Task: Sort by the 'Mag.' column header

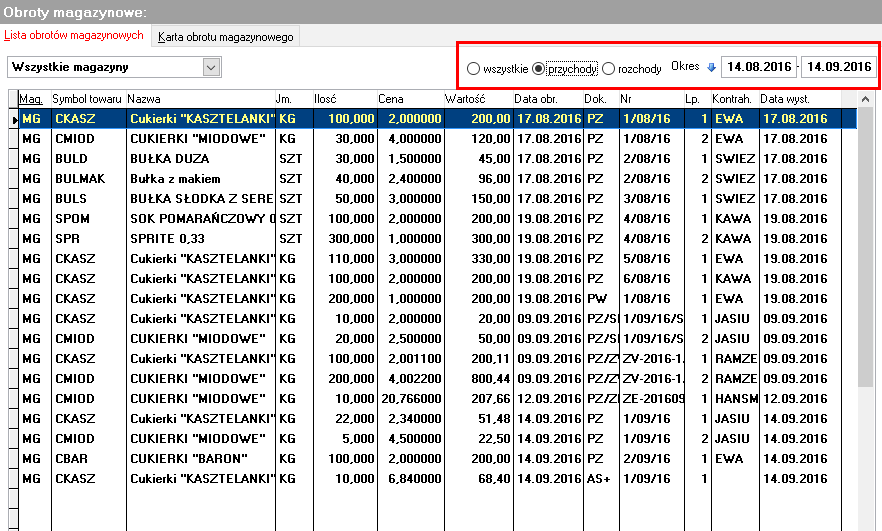Action: 34,99
